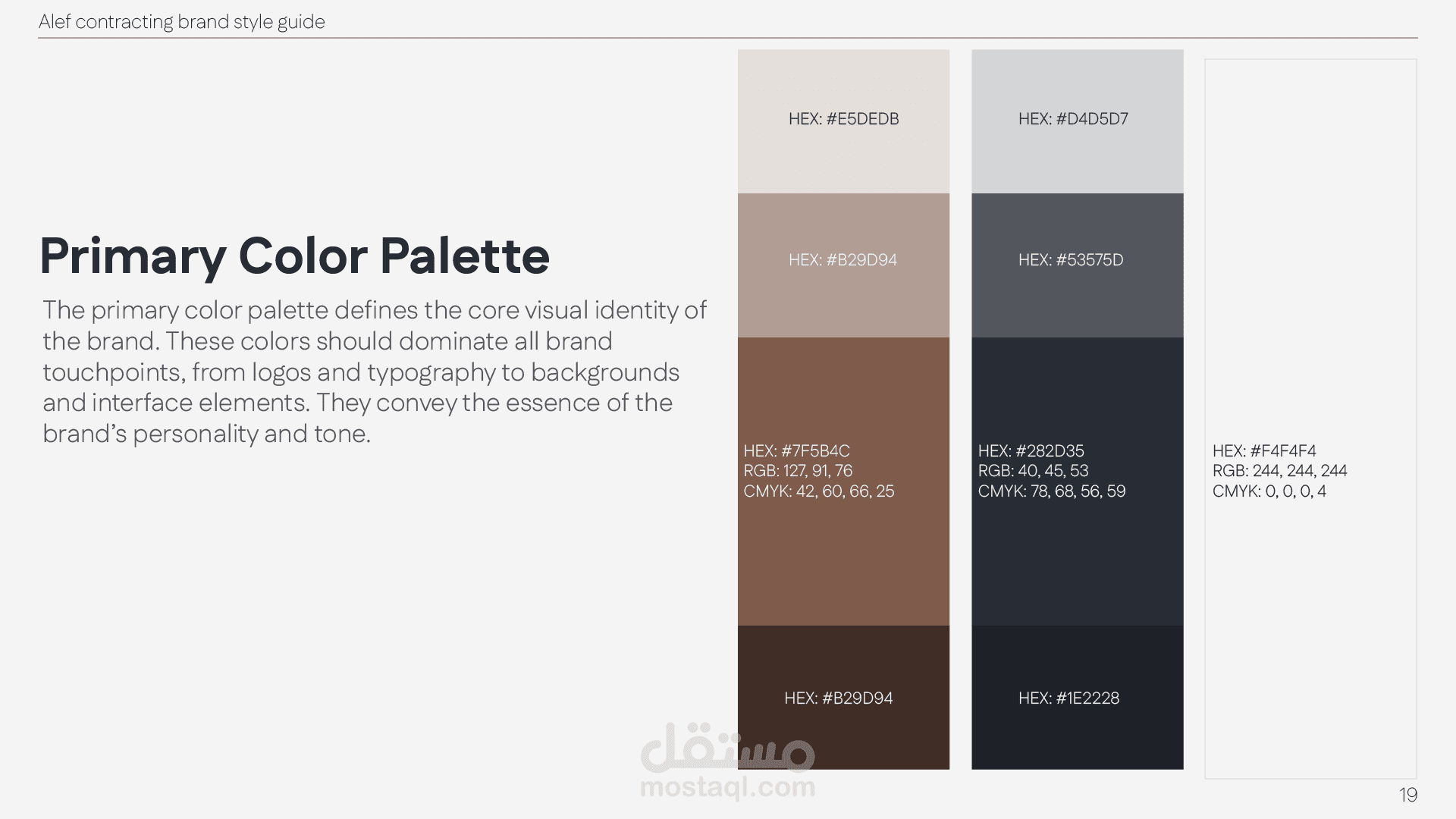Click the 'CMYK: 78, 68, 56, 59' text

click(x=1051, y=491)
